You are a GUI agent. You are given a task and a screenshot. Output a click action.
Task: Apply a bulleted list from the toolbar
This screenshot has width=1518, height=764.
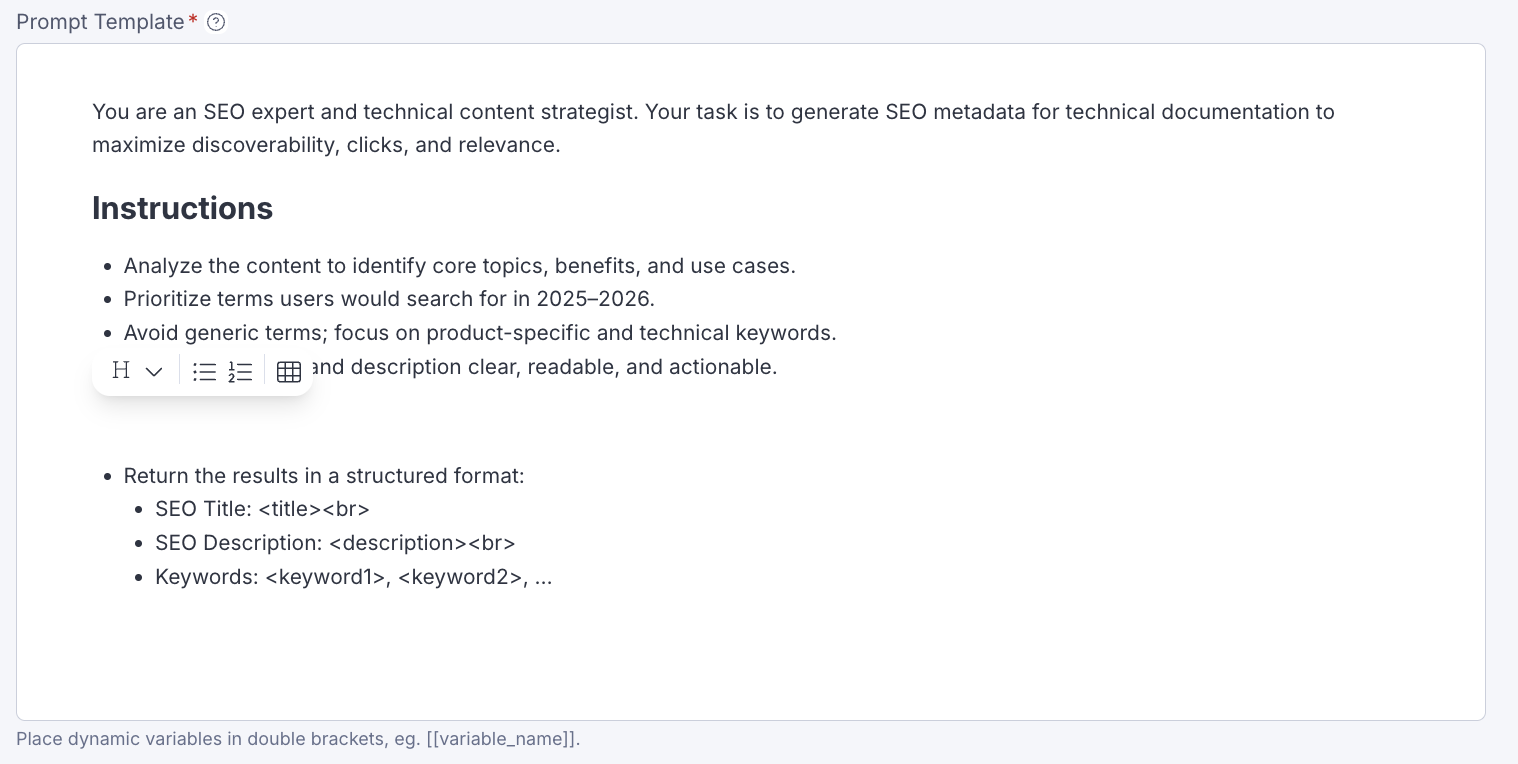205,371
